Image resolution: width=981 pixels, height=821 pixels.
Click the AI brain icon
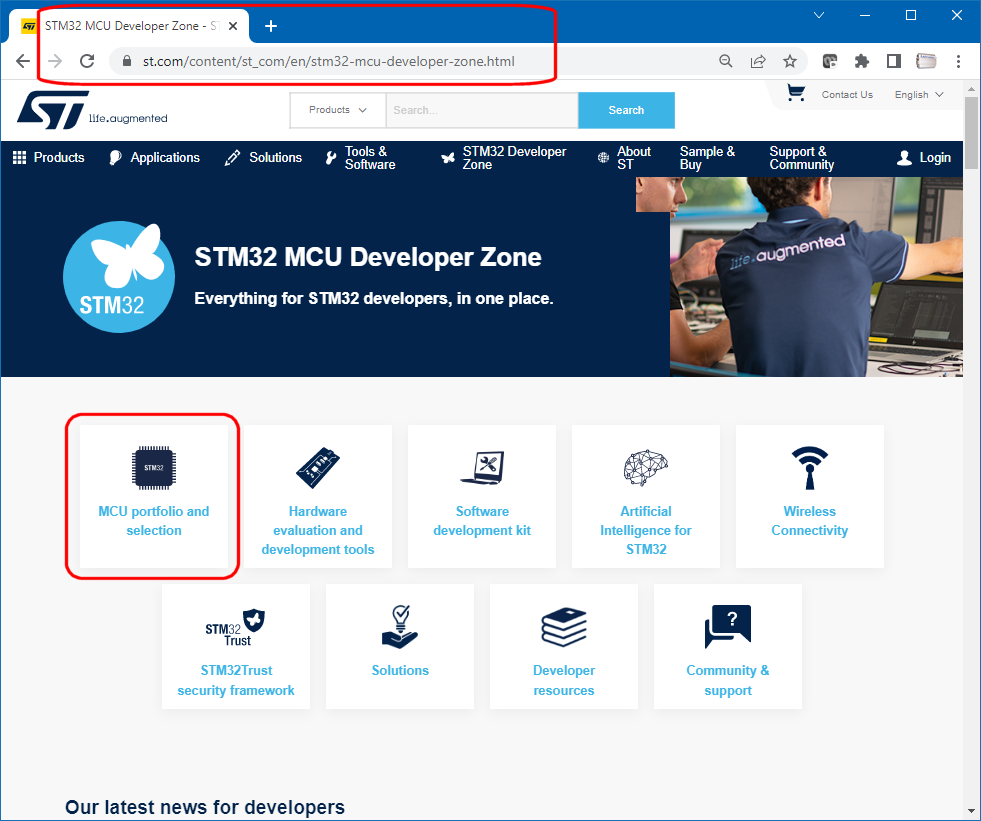coord(646,467)
